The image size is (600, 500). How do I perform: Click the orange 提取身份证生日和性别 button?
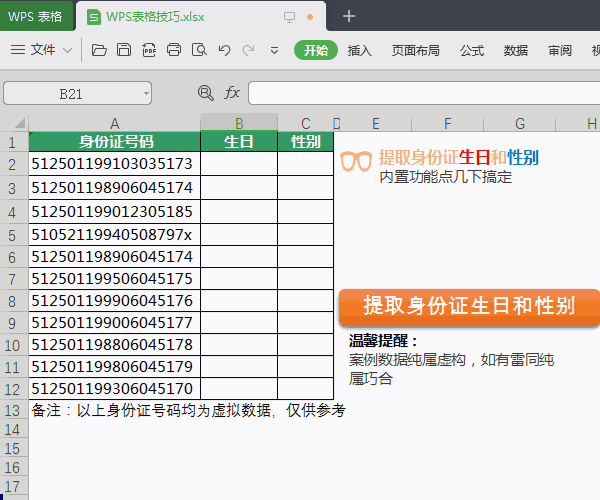point(469,307)
